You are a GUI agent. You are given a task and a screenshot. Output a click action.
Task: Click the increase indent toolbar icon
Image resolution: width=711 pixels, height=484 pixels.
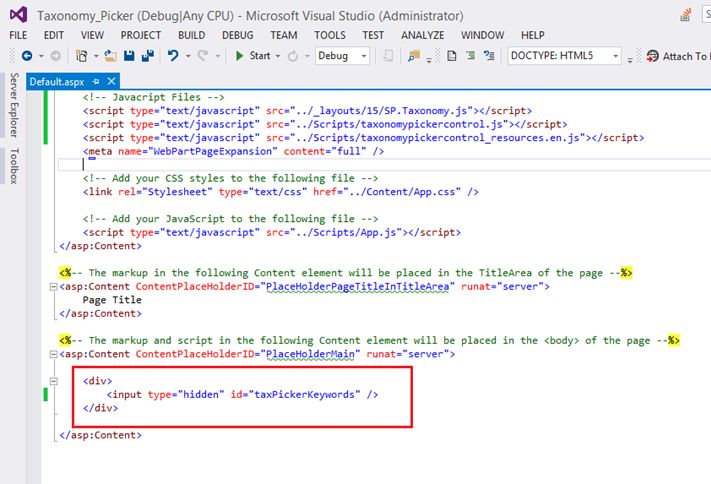(471, 56)
